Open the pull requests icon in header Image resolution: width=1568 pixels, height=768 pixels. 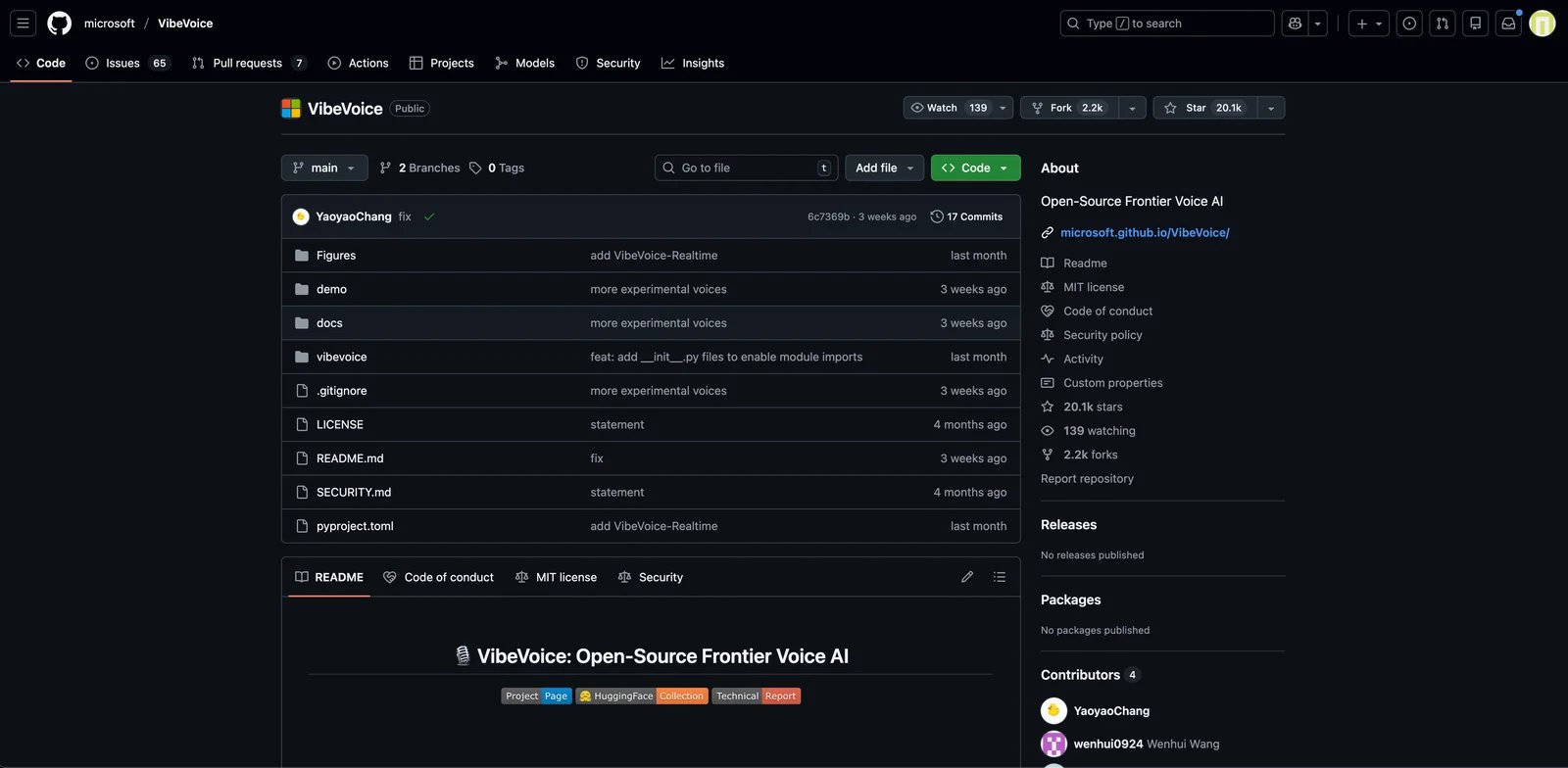click(1443, 24)
